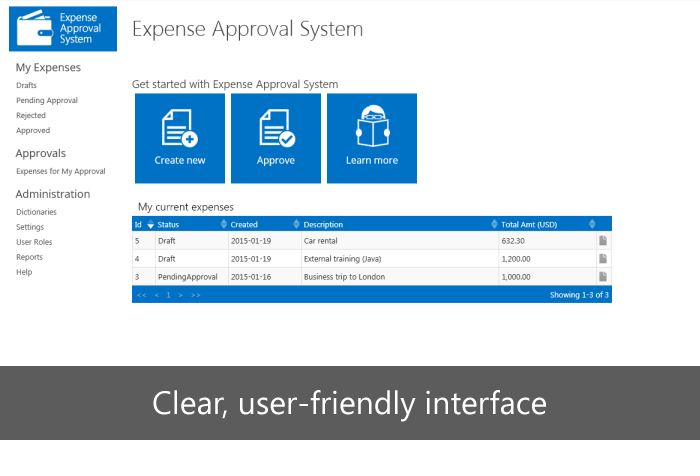Screen dimensions: 700x476
Task: Go to first page of expenses
Action: coord(142,295)
